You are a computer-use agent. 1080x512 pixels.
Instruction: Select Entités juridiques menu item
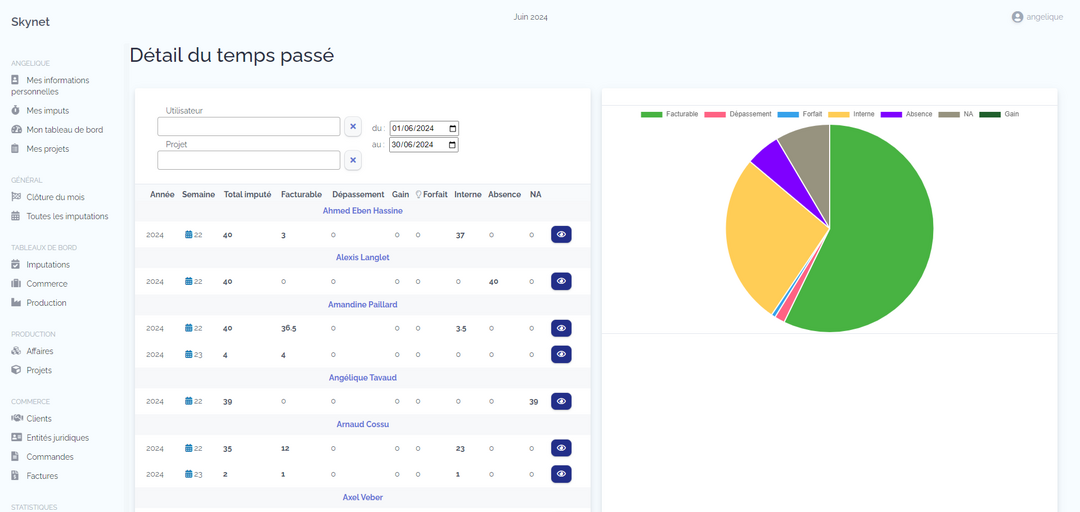tap(57, 438)
